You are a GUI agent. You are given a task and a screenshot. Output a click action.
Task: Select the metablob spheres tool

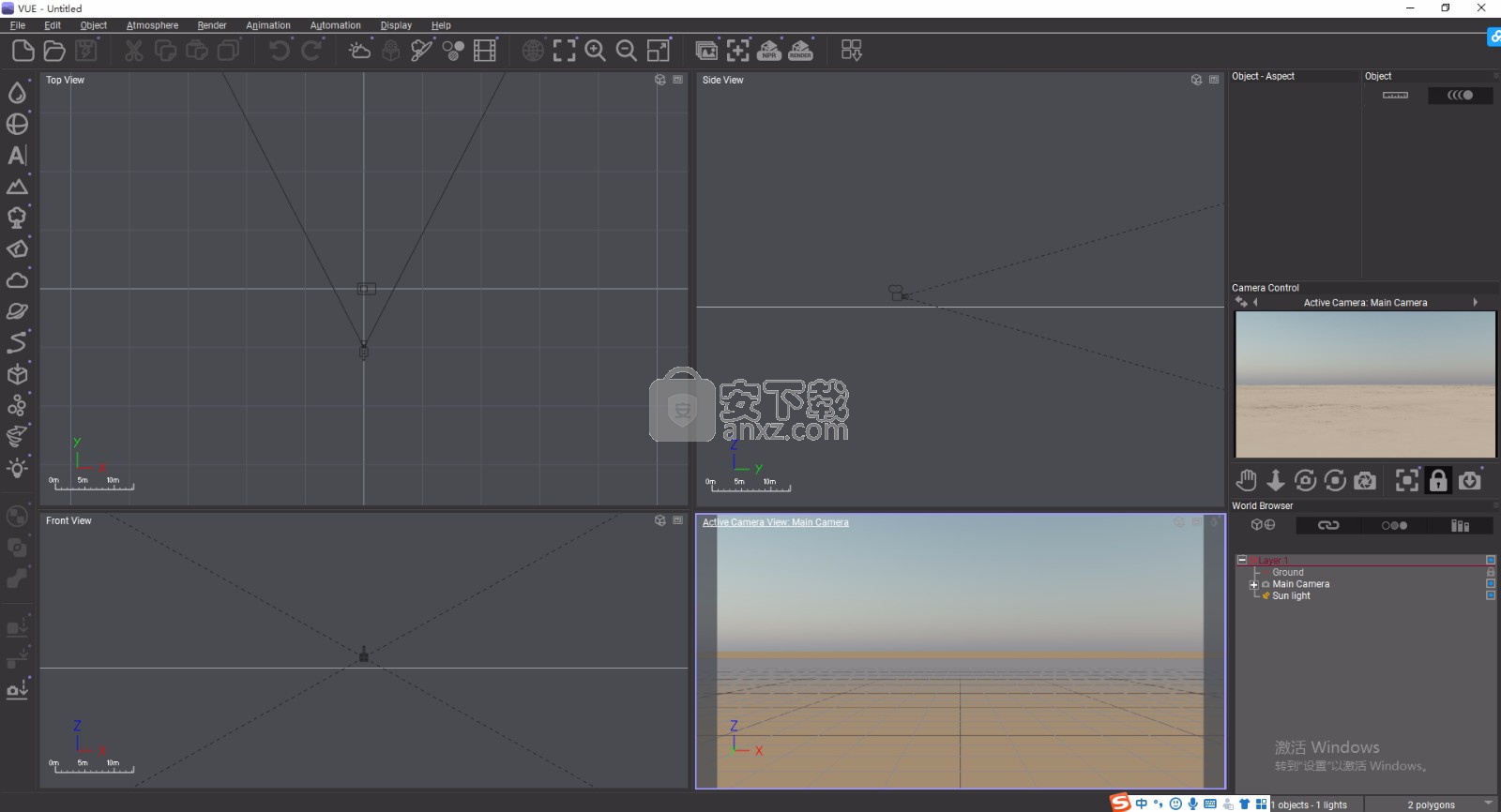pyautogui.click(x=17, y=405)
